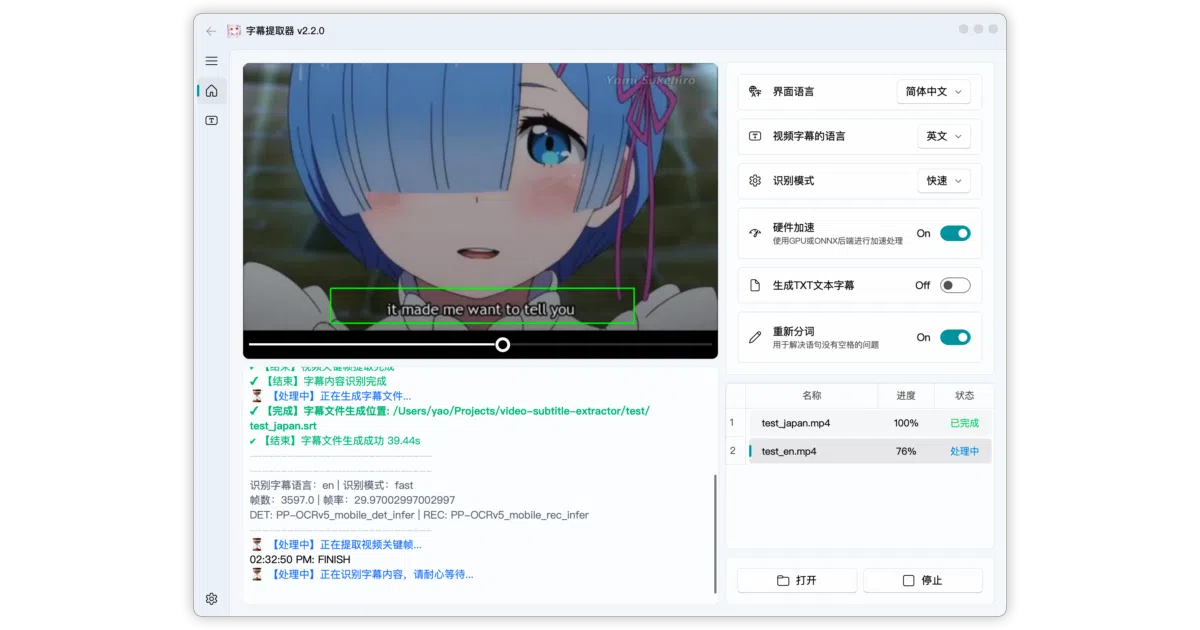
Task: Click the 识别字幕语言: en log line
Action: coord(331,485)
